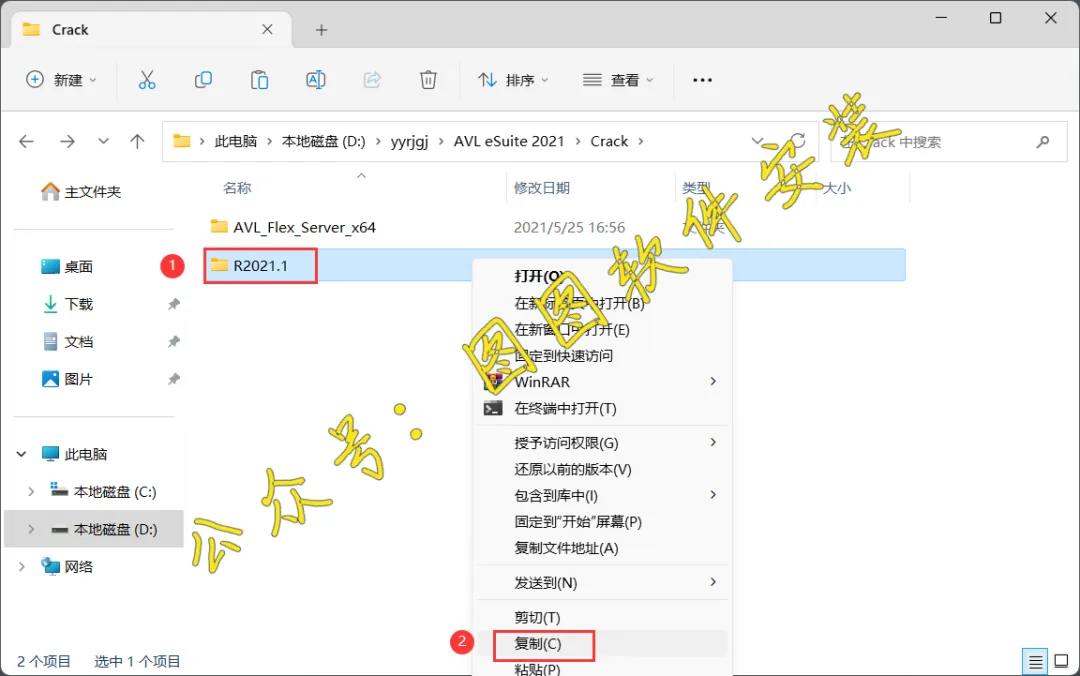Click AVL_Flex_Server_x64 file name
Screen dimensions: 1080x676
(x=304, y=227)
